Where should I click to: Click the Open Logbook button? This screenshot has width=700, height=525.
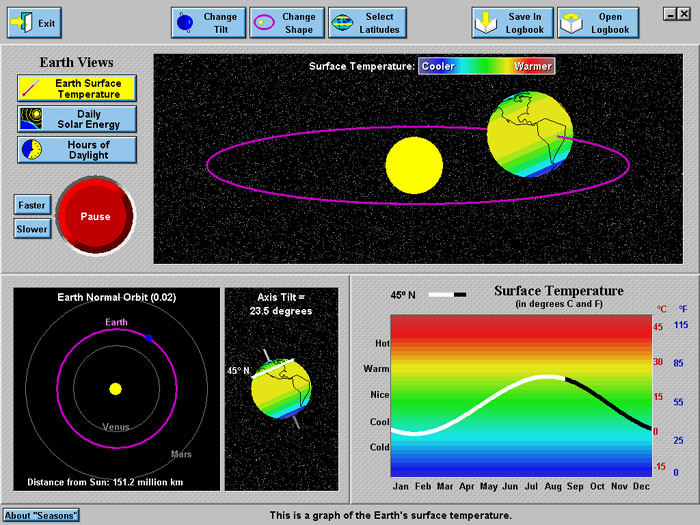coord(598,23)
